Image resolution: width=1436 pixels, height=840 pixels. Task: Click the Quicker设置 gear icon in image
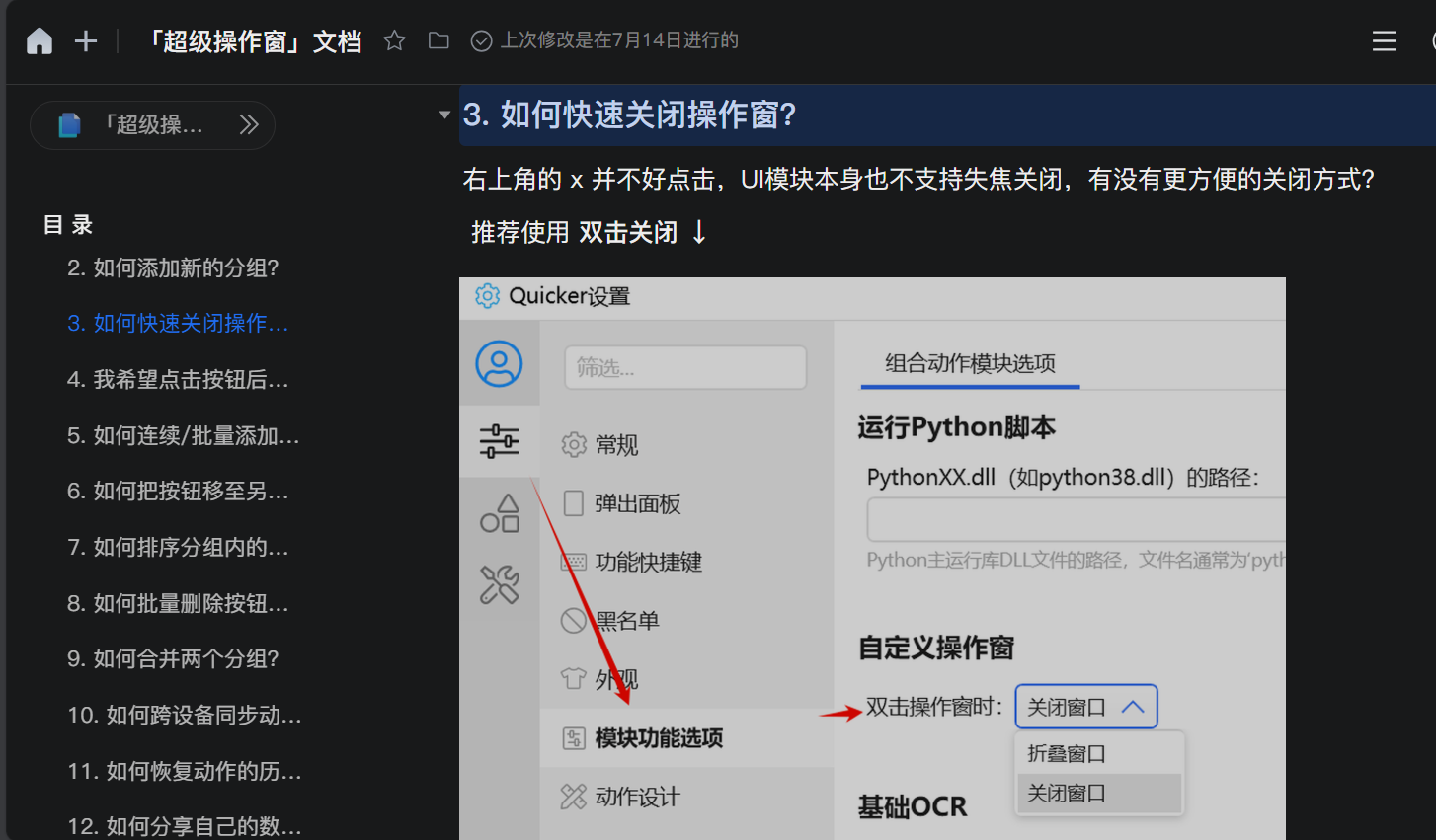point(488,296)
